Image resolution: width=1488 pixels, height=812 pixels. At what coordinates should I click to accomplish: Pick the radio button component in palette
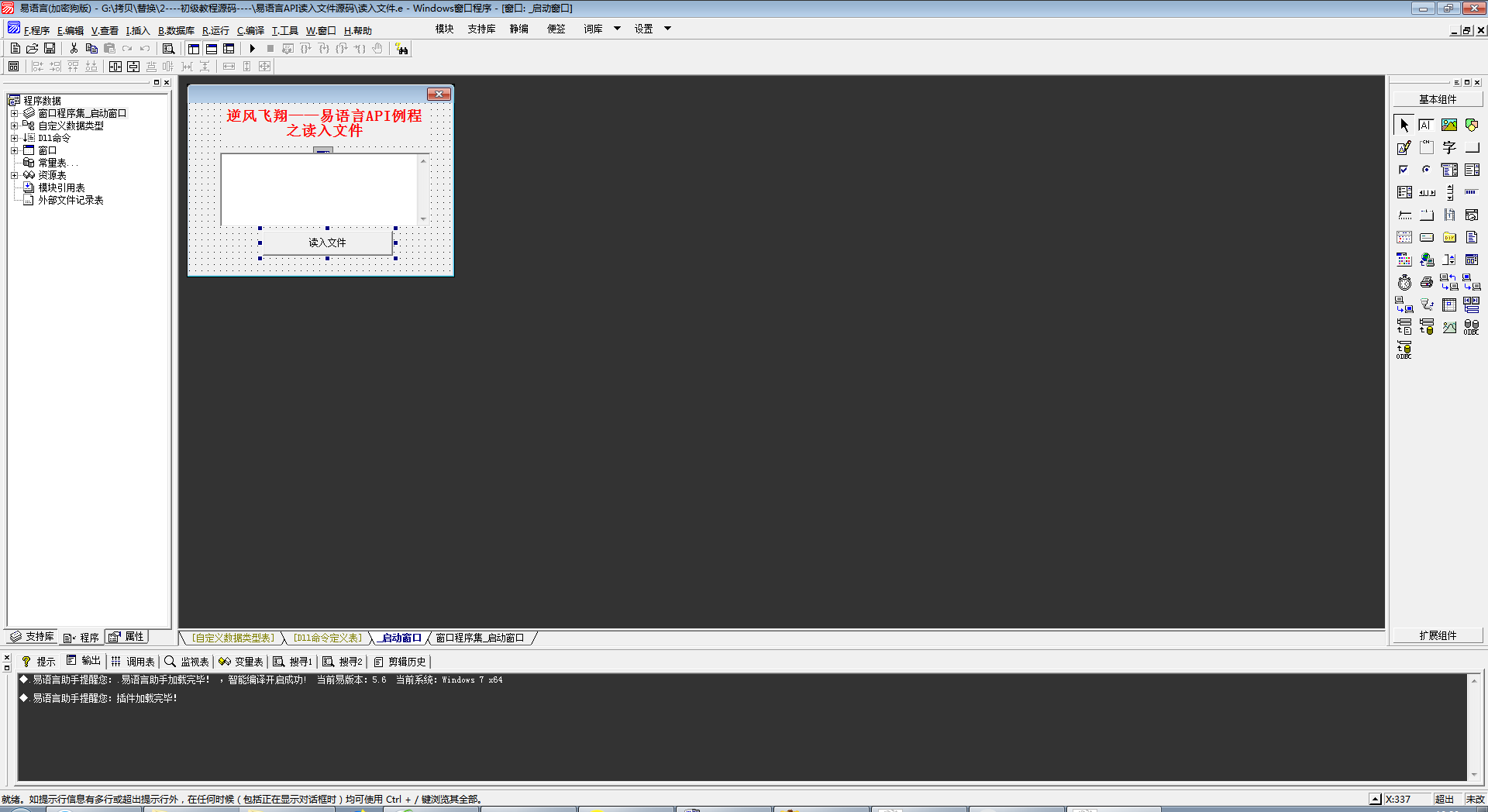point(1427,170)
